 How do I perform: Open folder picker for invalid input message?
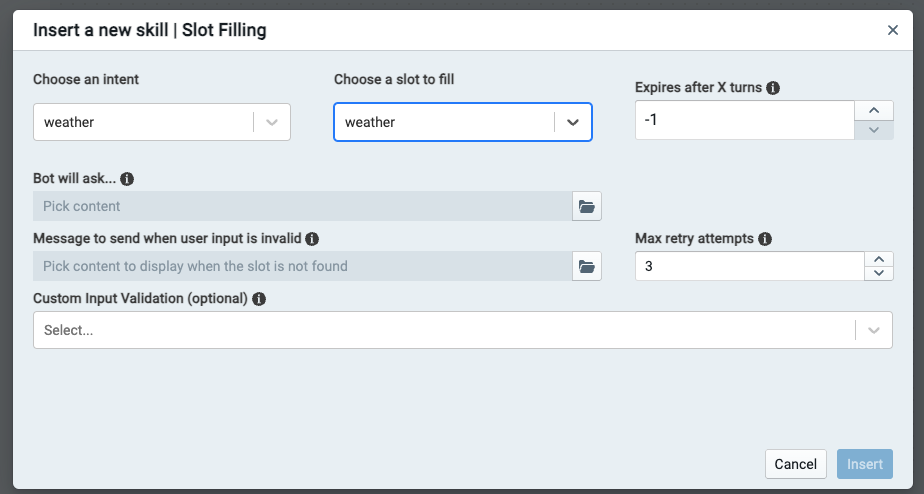587,267
